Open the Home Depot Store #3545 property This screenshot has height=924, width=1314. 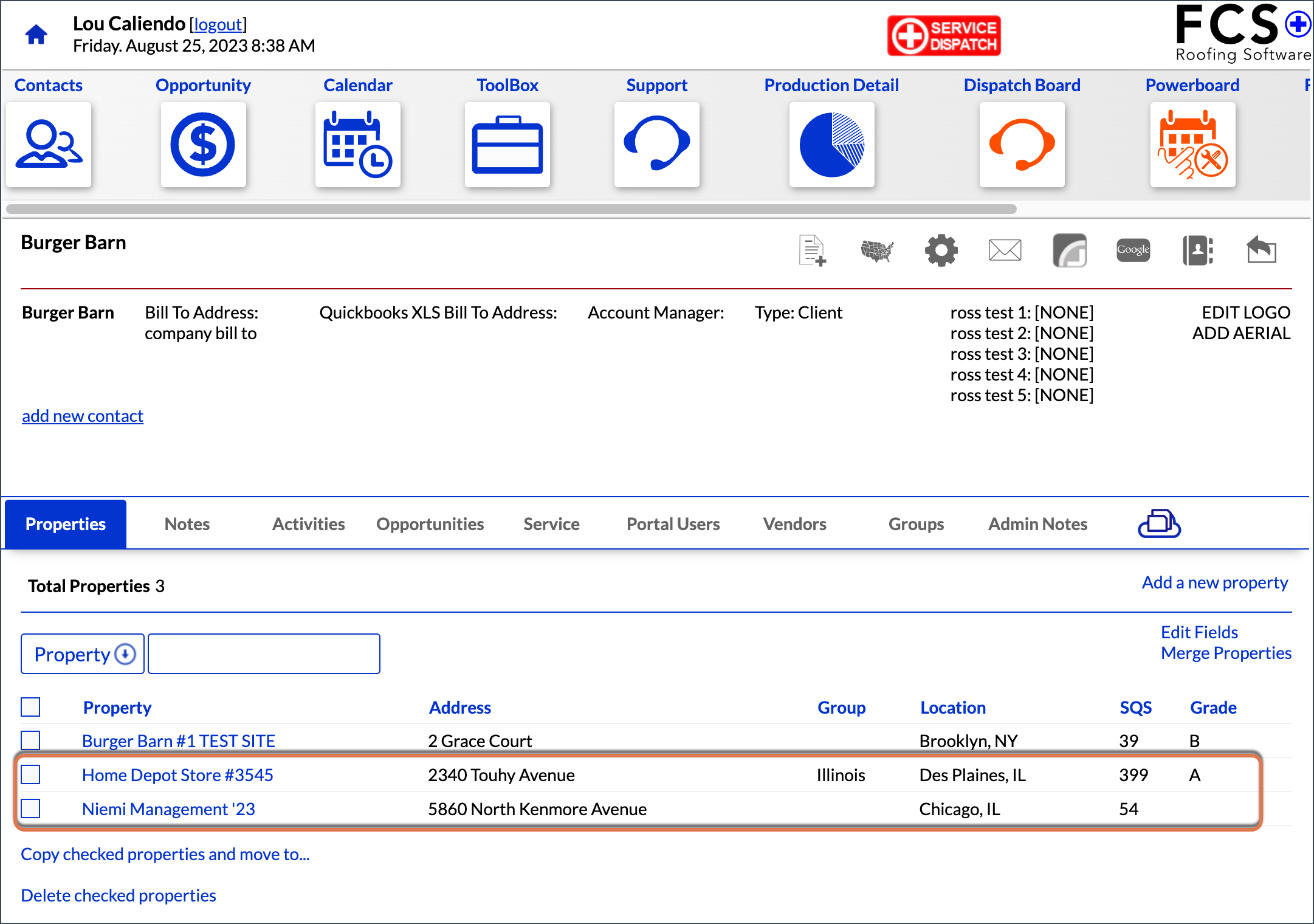pos(177,775)
